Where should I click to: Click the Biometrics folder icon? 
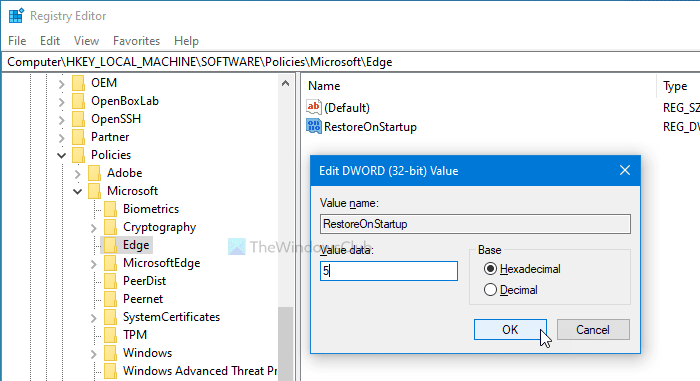click(x=111, y=209)
